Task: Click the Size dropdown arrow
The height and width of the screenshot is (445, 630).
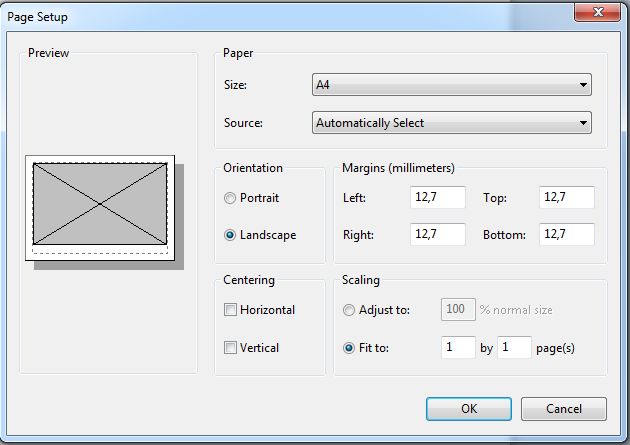Action: 583,85
